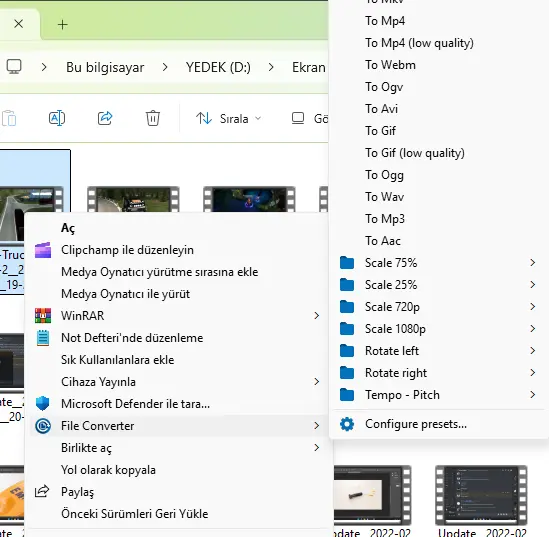
Task: Click the Configure presets gear icon
Action: coord(347,424)
